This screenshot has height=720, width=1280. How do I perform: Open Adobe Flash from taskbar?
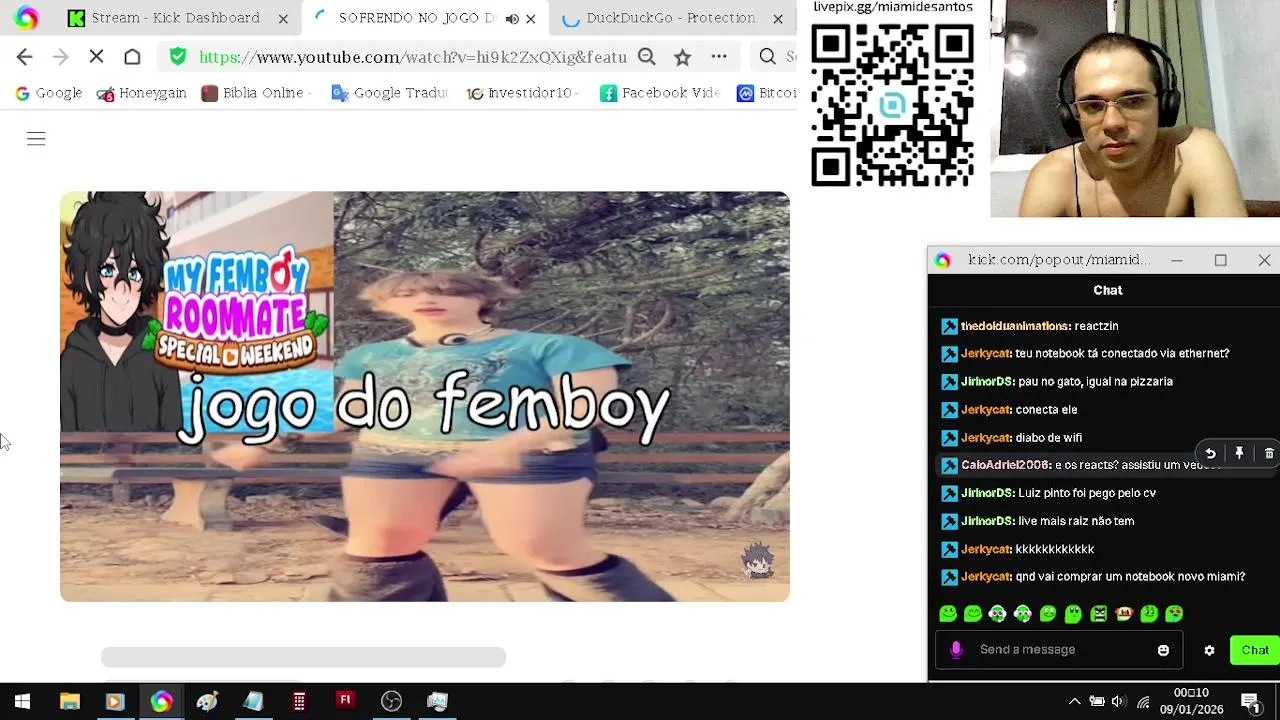click(x=345, y=702)
